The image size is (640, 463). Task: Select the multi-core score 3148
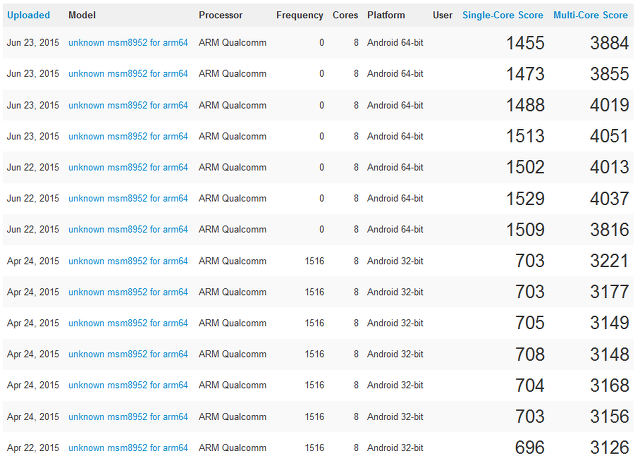pyautogui.click(x=609, y=354)
